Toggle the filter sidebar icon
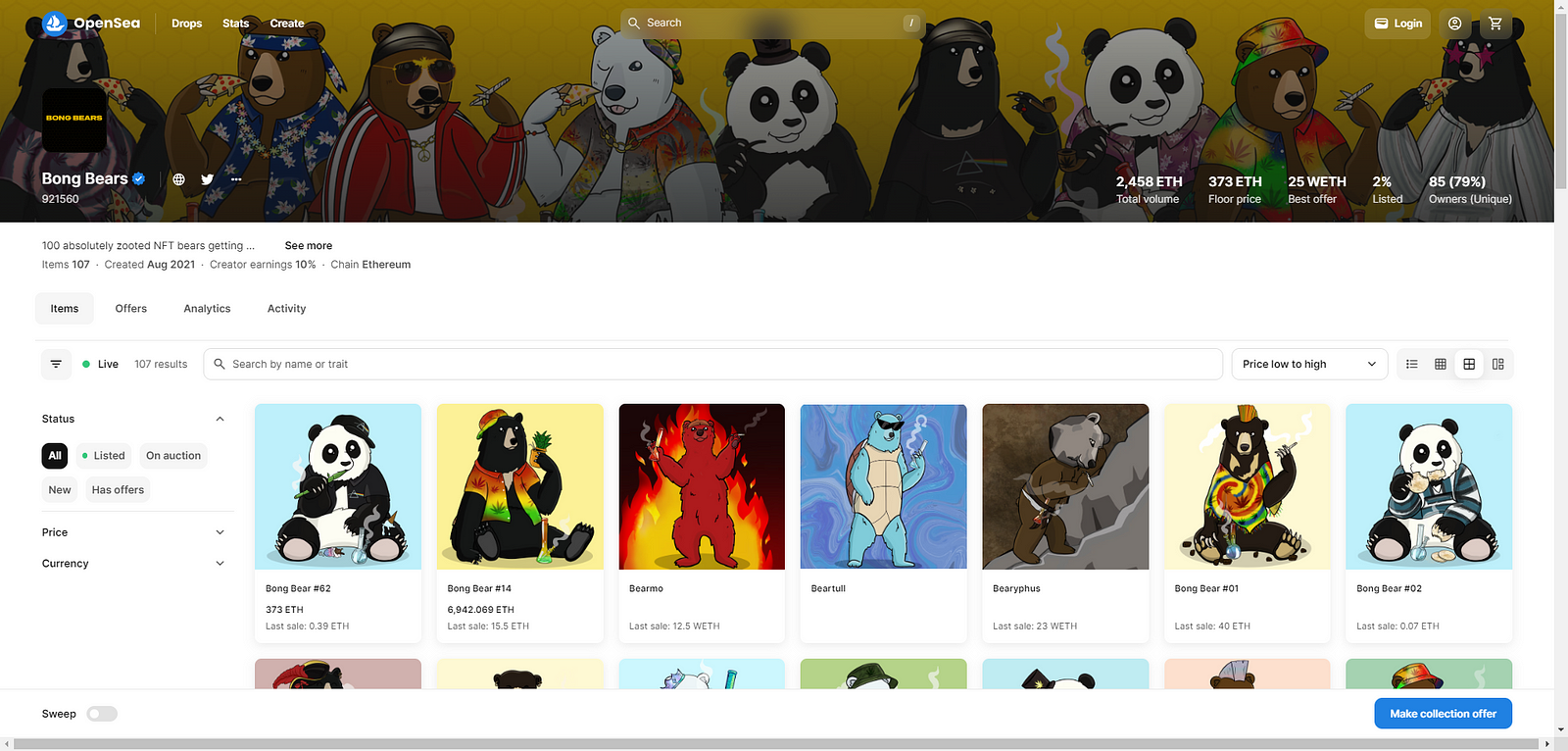The height and width of the screenshot is (751, 1568). tap(56, 364)
